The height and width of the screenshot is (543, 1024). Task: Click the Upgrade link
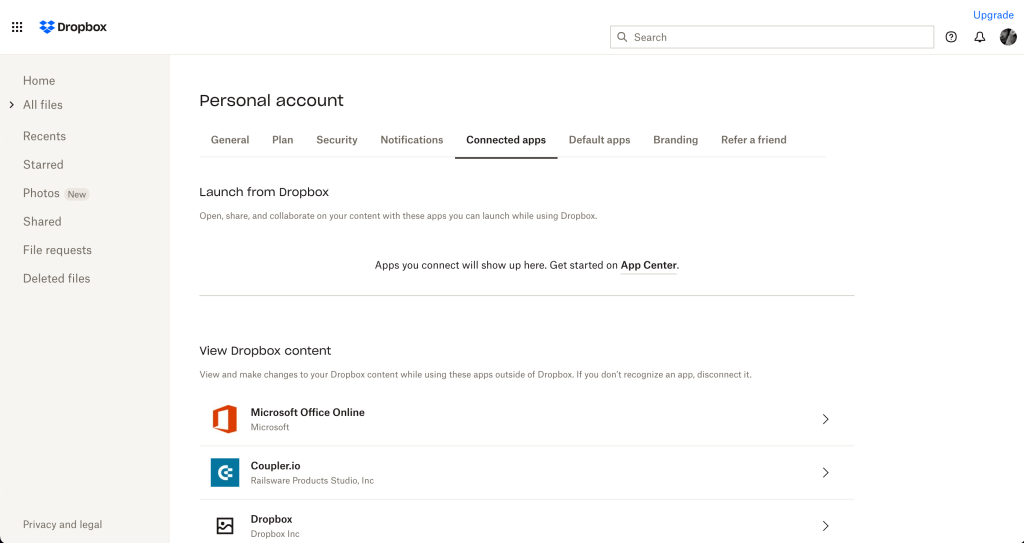pos(993,15)
